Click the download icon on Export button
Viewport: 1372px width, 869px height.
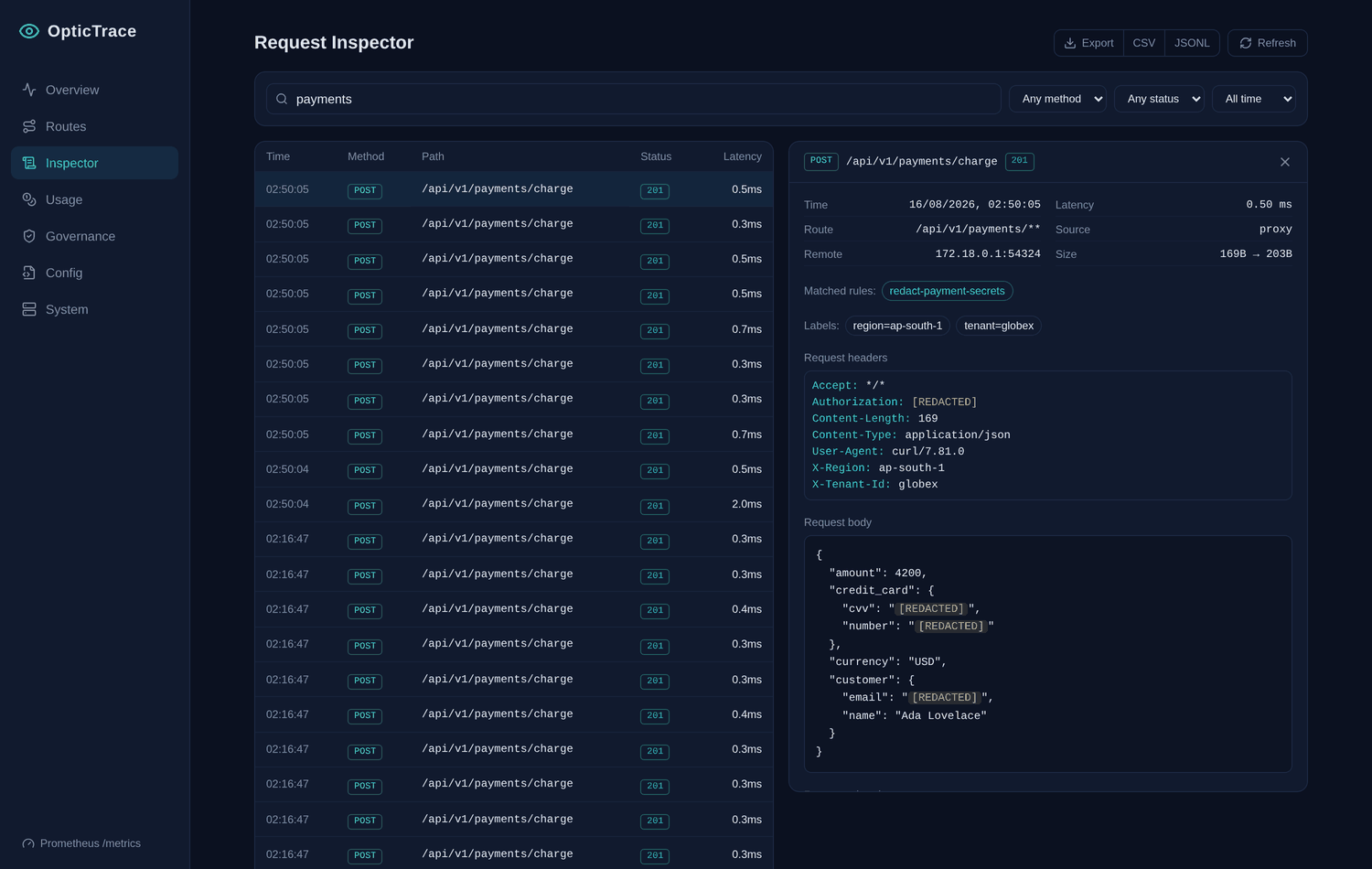(x=1070, y=43)
